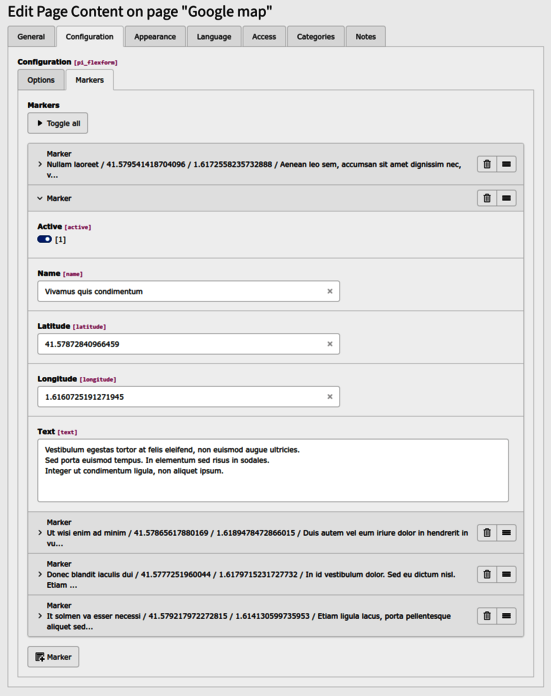This screenshot has height=696, width=551.
Task: Click the Active field label
Action: point(50,226)
